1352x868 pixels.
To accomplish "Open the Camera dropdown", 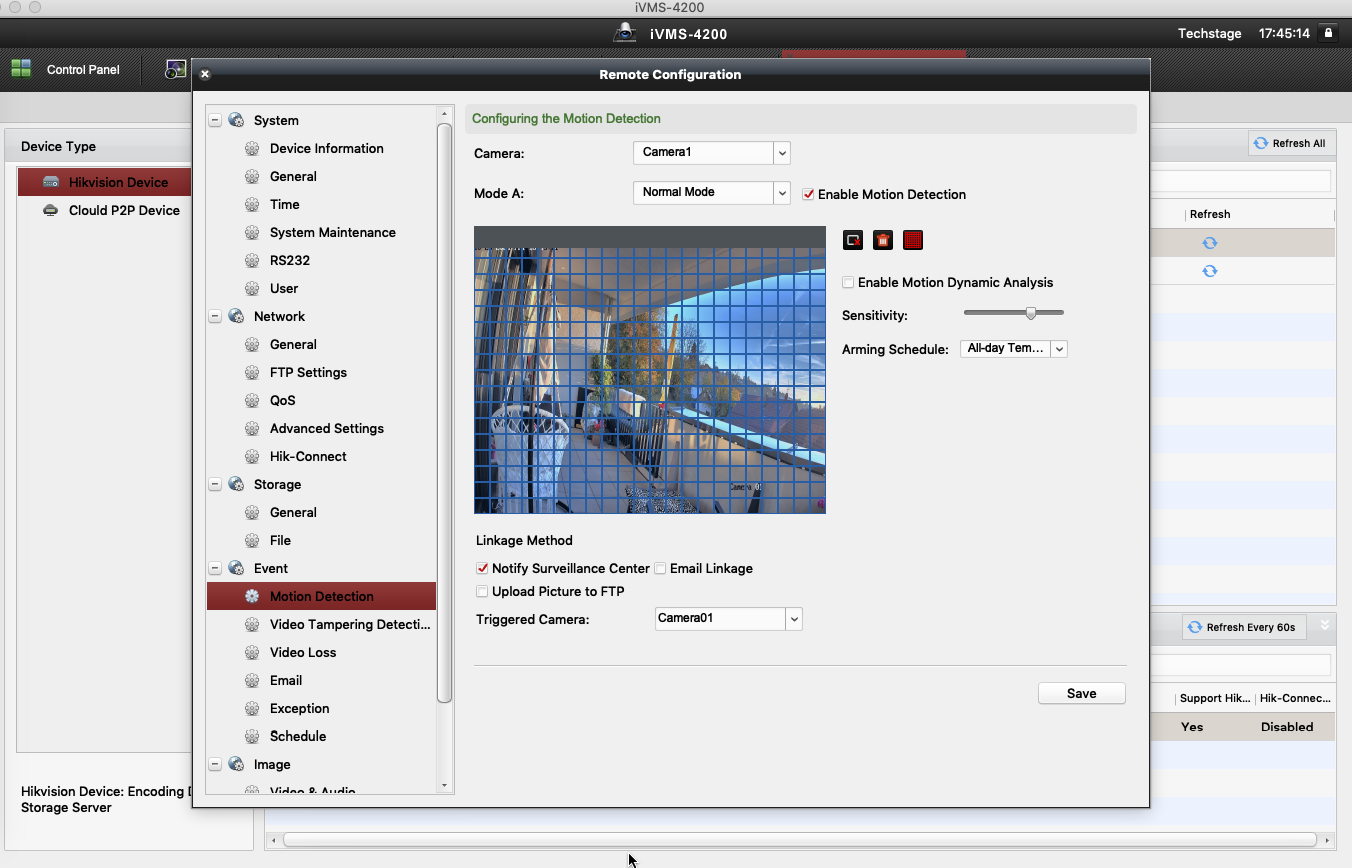I will tap(782, 153).
